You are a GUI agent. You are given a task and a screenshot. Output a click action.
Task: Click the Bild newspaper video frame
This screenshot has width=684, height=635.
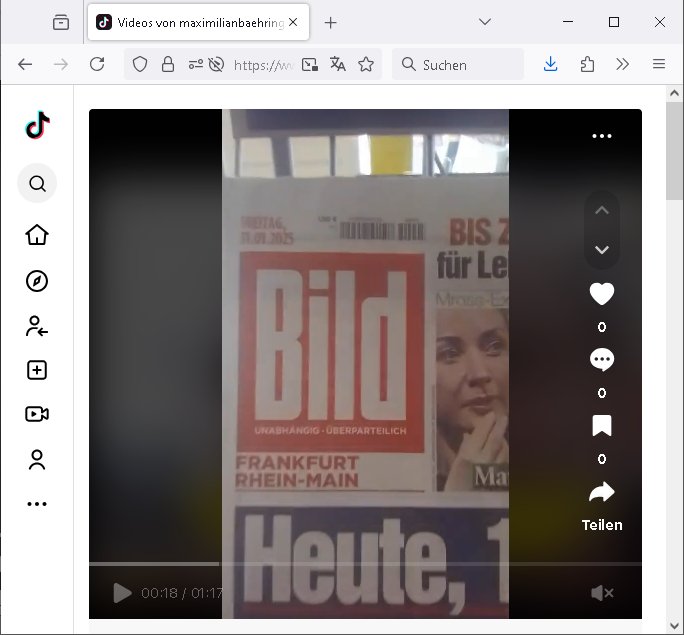[x=365, y=363]
